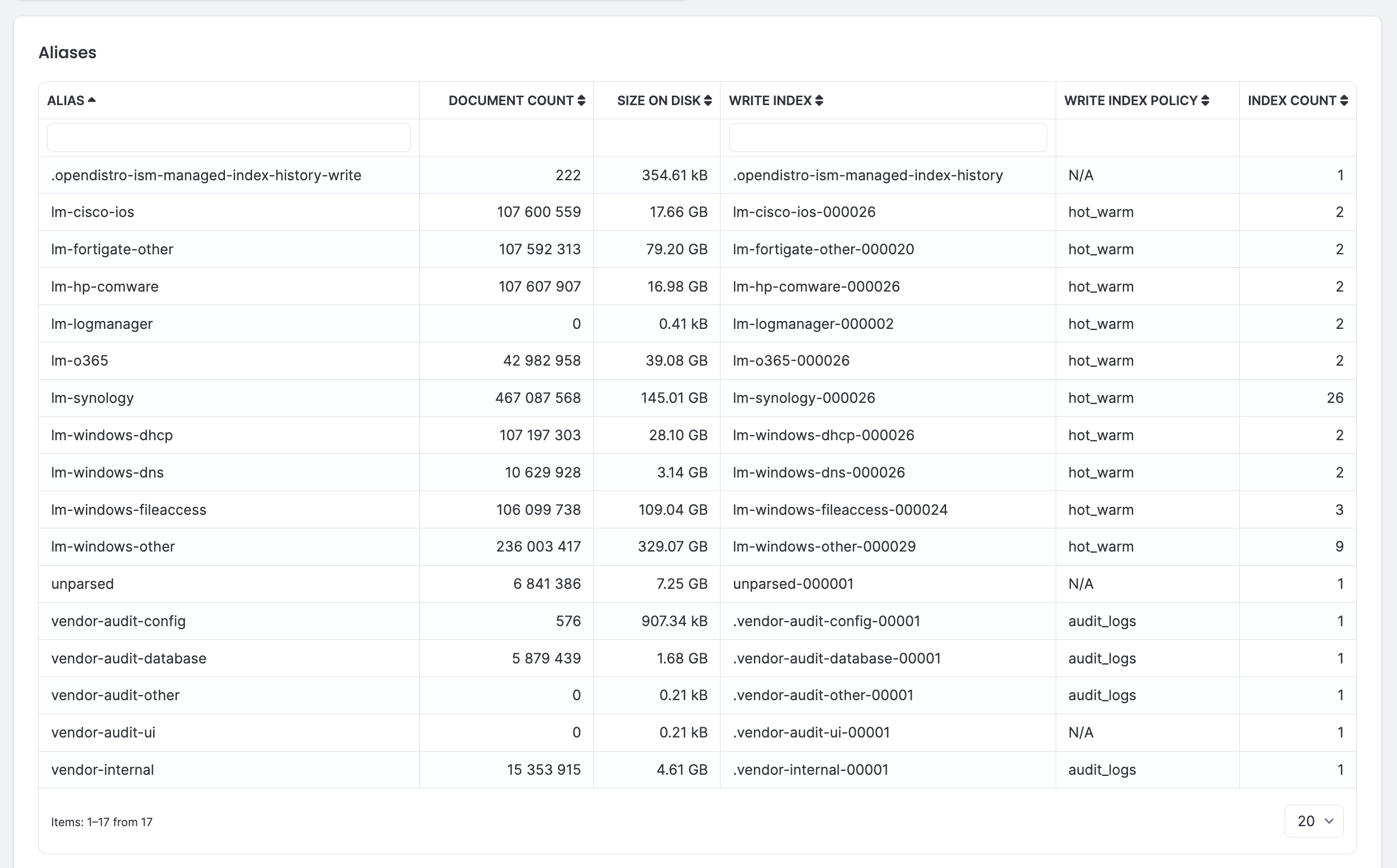Click the vendor-audit-database alias
1397x868 pixels.
[x=128, y=658]
